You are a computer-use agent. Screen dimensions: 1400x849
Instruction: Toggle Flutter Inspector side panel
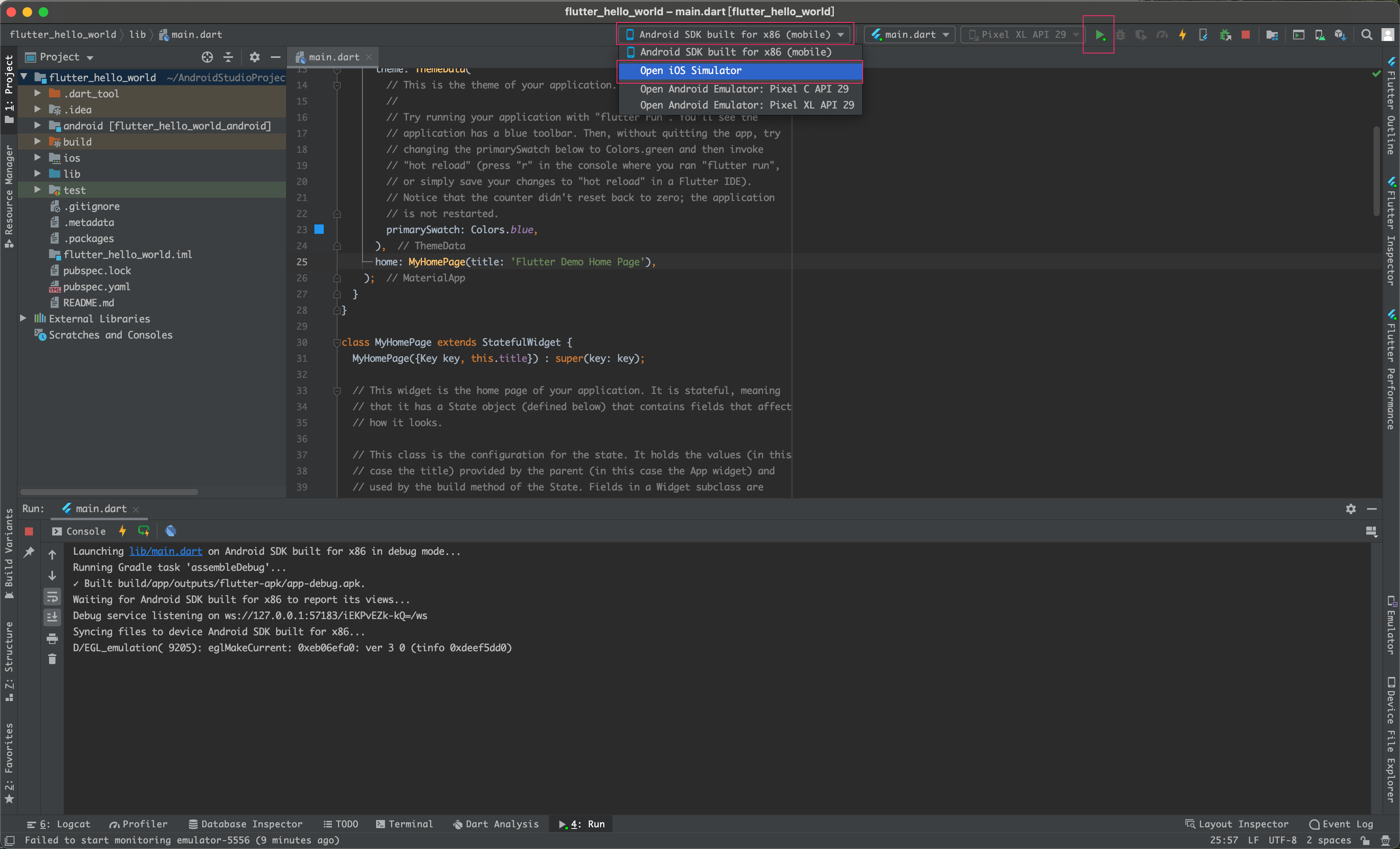point(1390,231)
